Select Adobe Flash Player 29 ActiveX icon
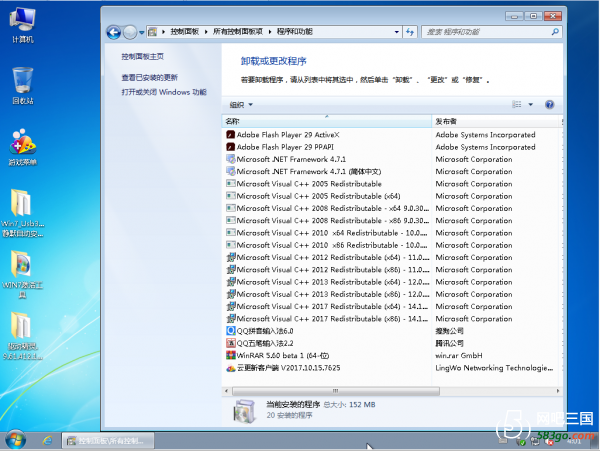The width and height of the screenshot is (600, 451). coord(230,135)
